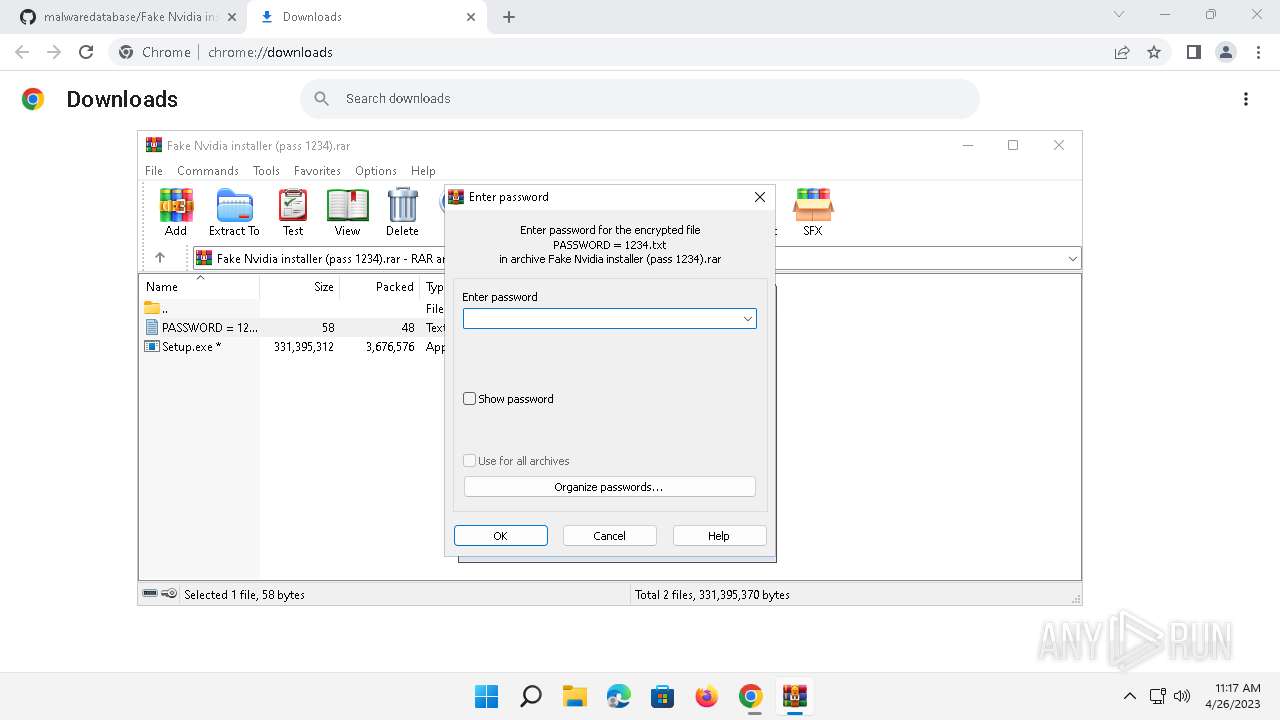Sort by Size column header
The height and width of the screenshot is (720, 1280).
(x=299, y=286)
